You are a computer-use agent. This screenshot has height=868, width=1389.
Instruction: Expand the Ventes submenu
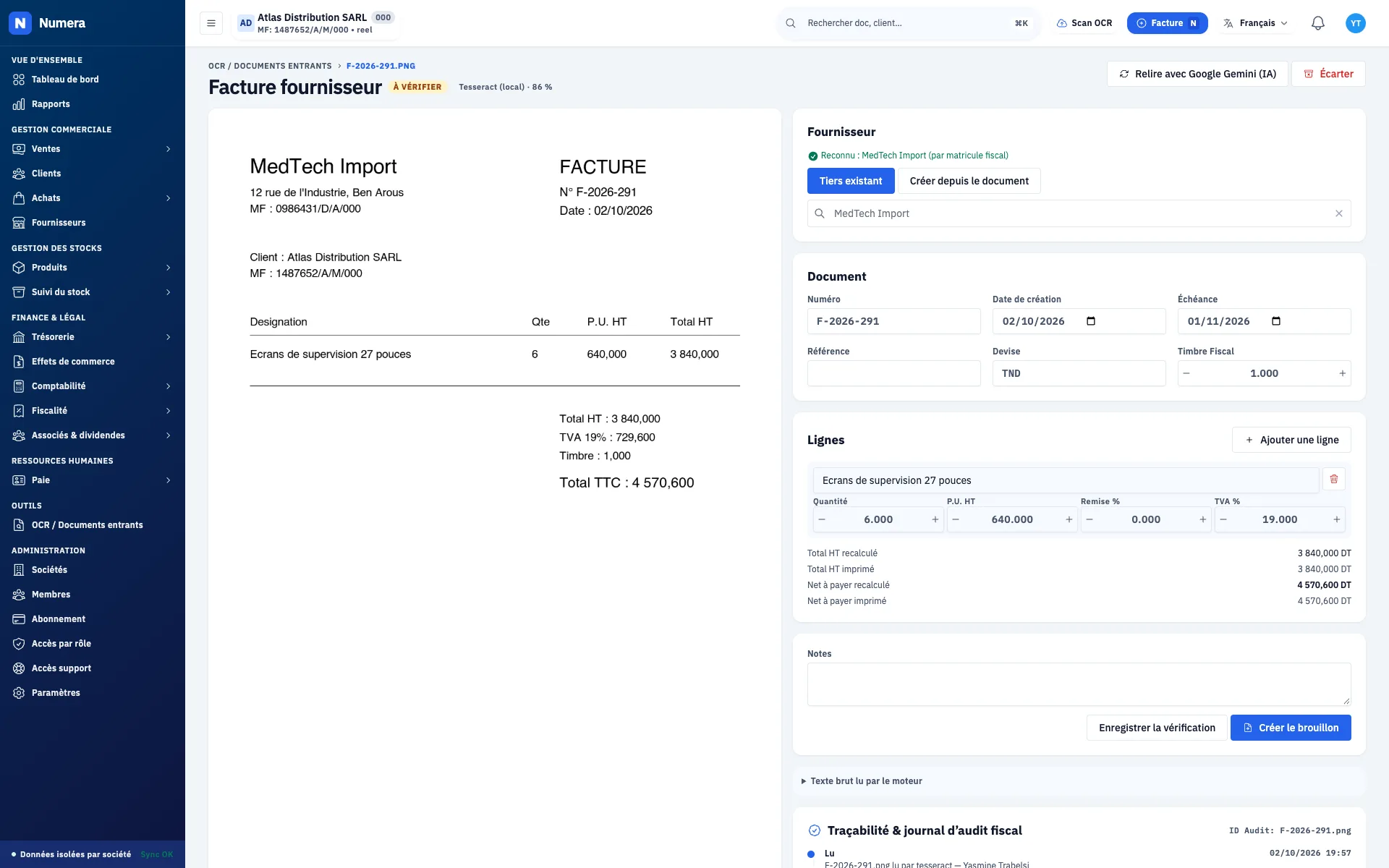coord(93,149)
